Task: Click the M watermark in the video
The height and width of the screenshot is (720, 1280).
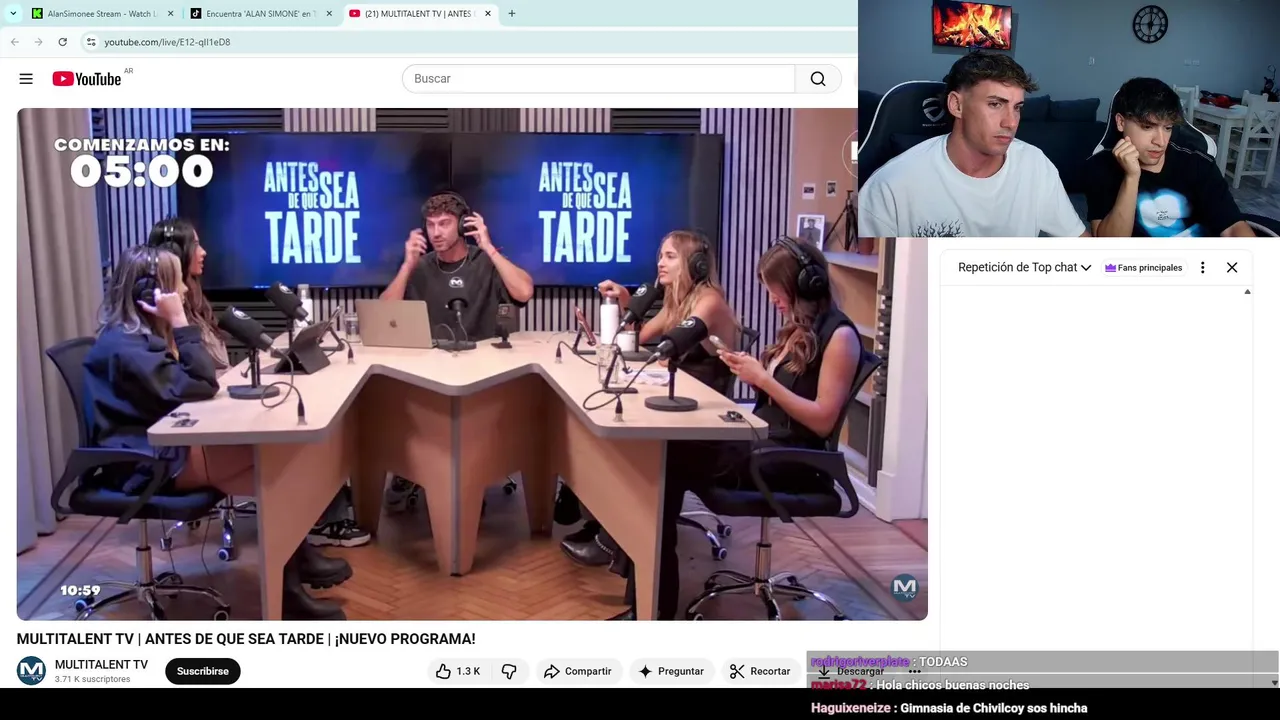Action: 905,588
